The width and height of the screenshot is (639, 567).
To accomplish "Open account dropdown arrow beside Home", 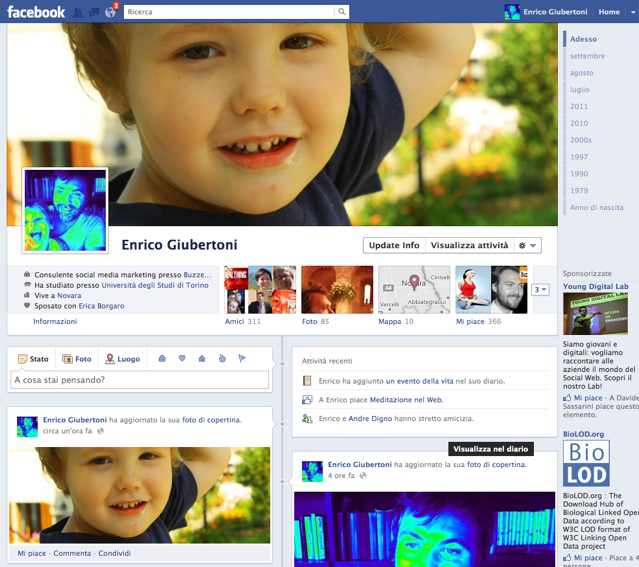I will tap(633, 12).
